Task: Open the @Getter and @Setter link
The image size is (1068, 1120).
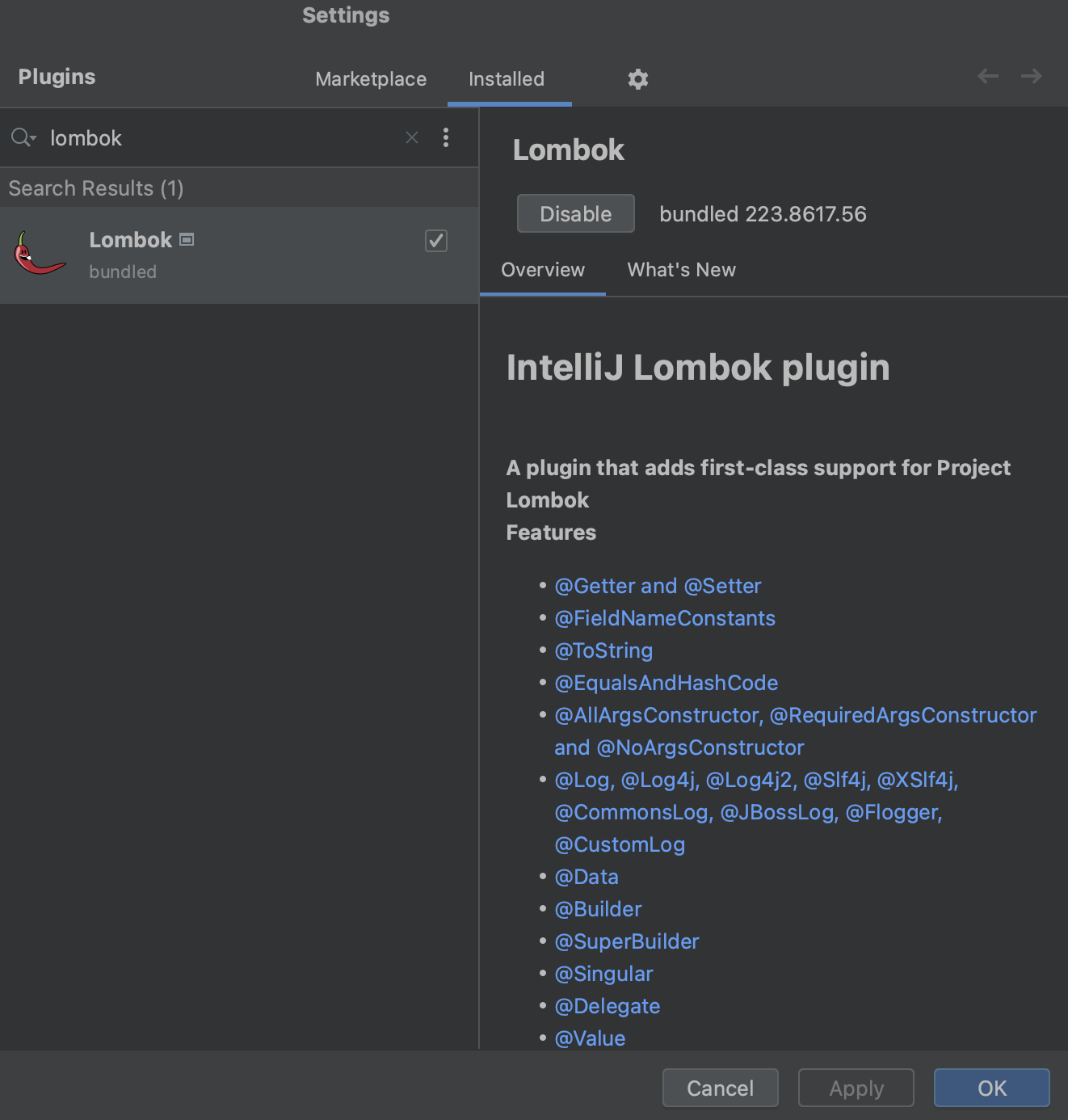Action: tap(658, 586)
